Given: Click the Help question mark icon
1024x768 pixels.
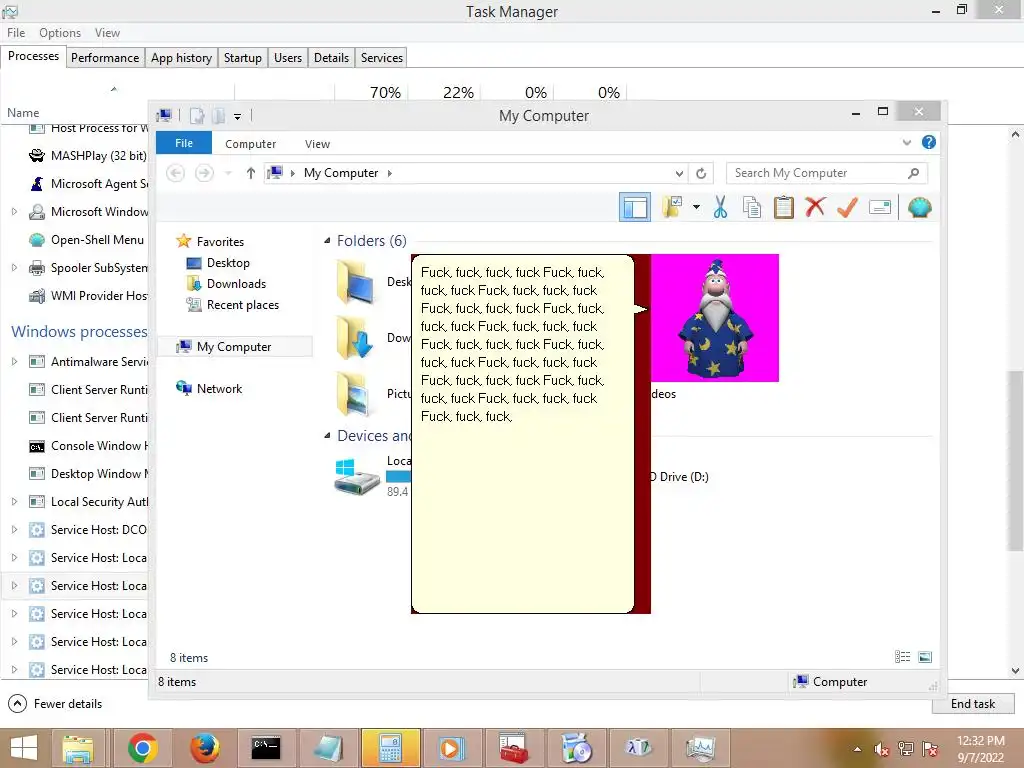Looking at the screenshot, I should (x=929, y=142).
